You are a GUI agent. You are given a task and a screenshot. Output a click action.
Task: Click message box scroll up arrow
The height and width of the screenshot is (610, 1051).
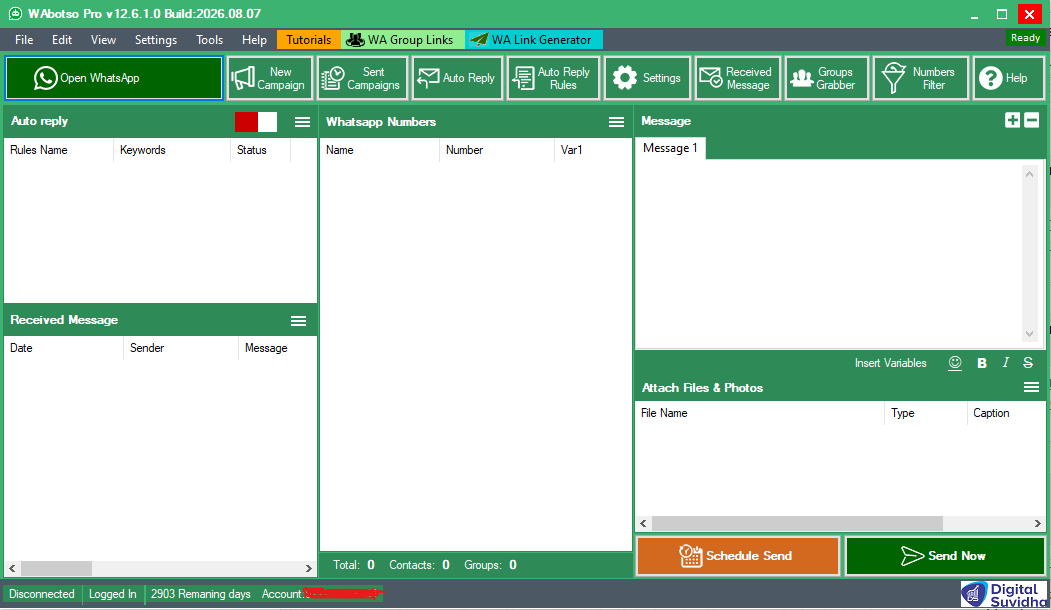[x=1030, y=174]
